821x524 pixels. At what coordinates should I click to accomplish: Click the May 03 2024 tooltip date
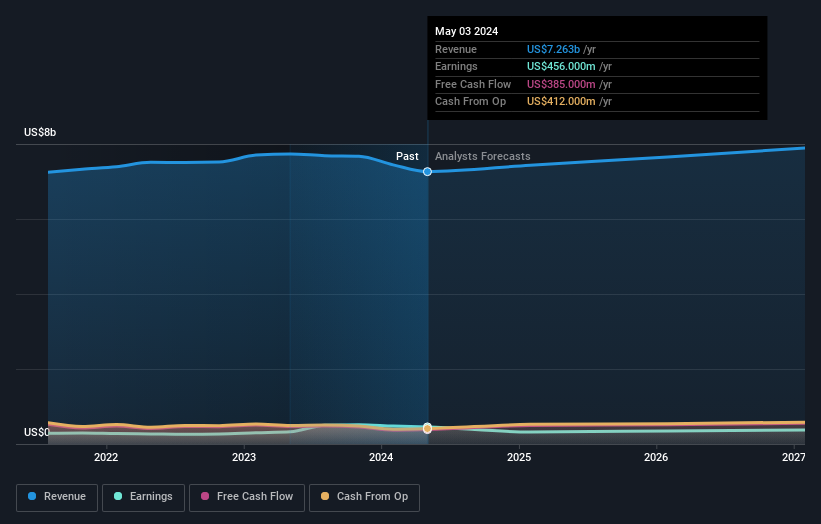(x=467, y=31)
